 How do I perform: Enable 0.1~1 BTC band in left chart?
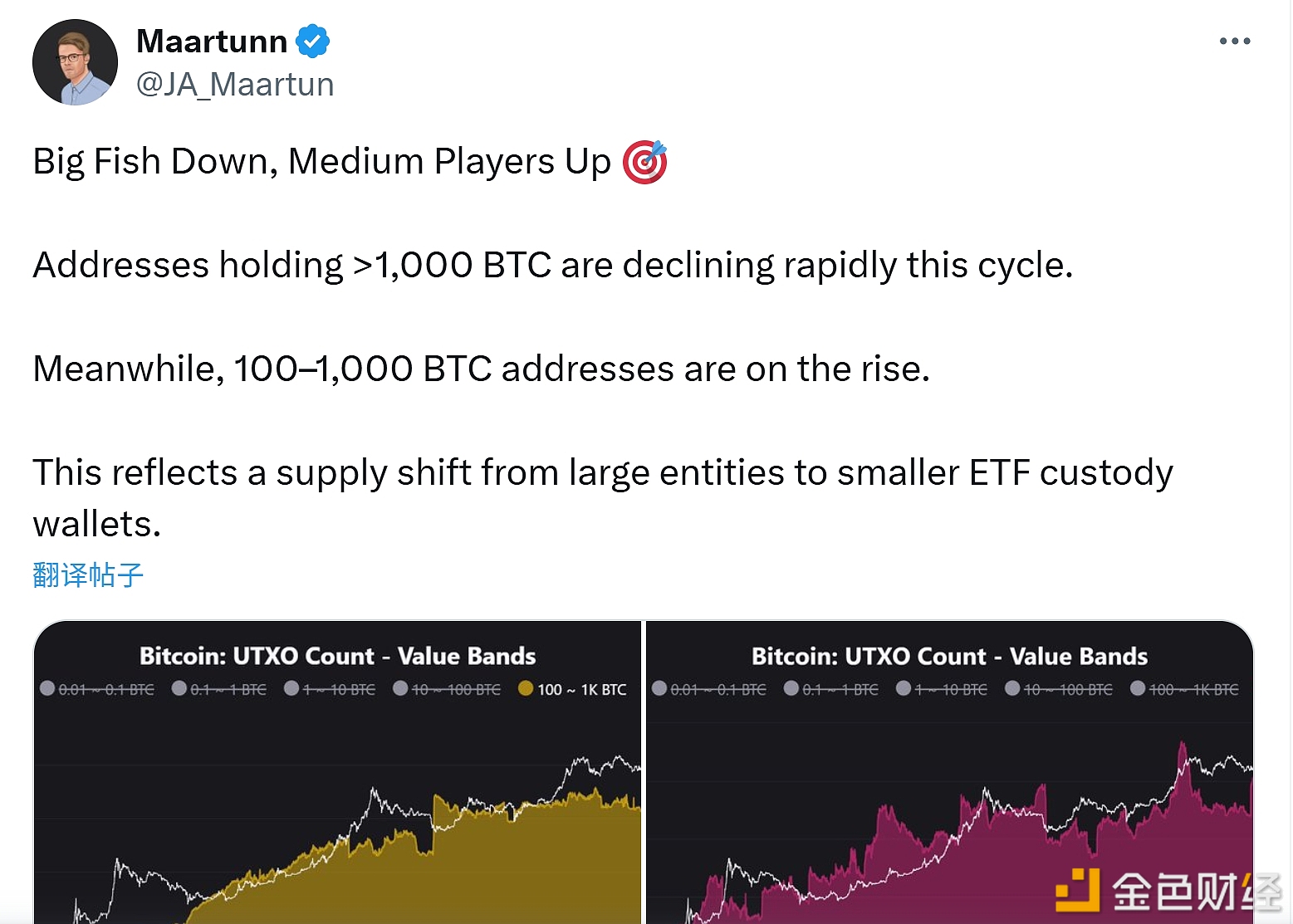click(x=219, y=689)
